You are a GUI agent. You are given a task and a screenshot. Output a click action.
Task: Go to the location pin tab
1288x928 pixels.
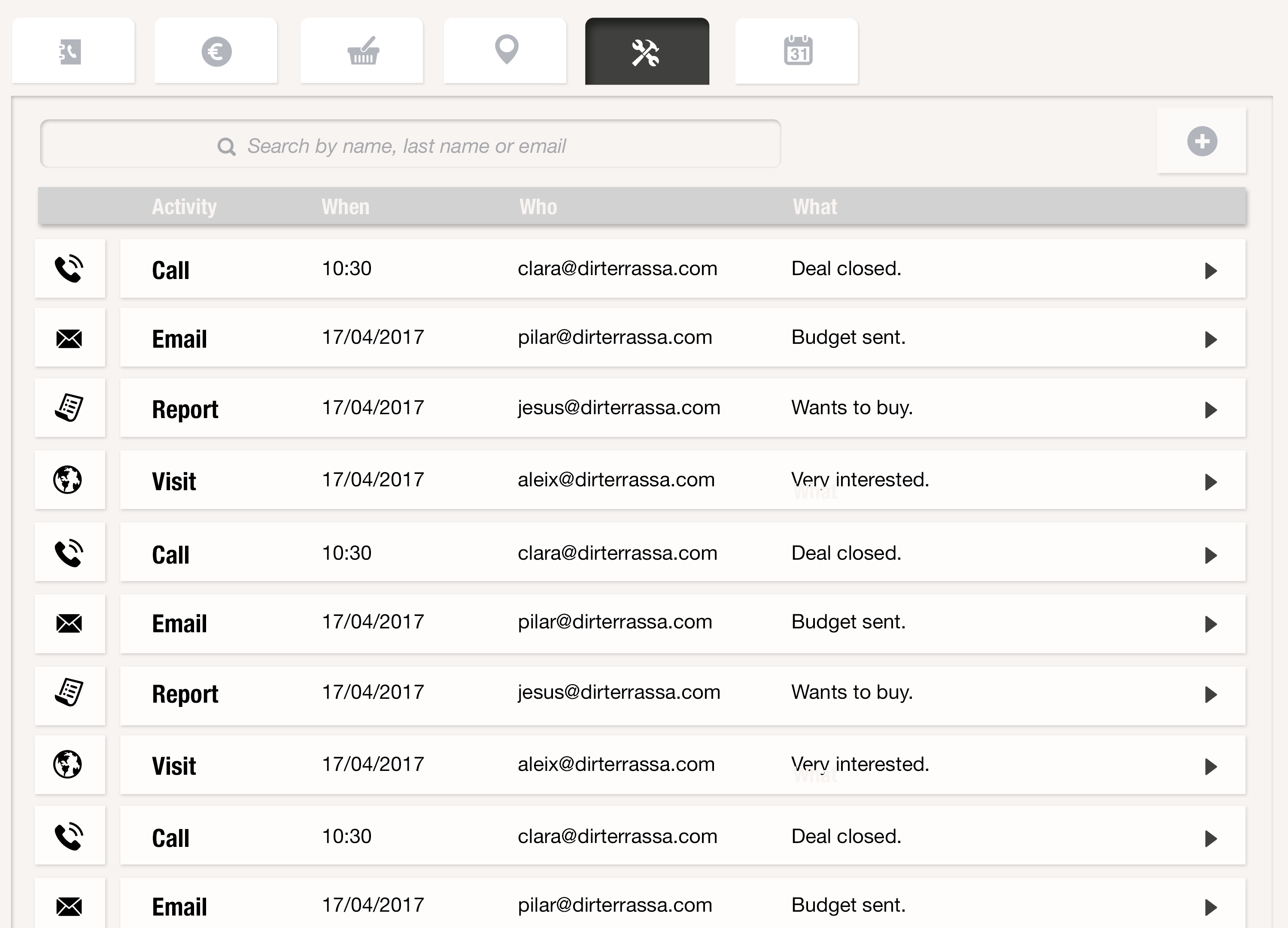pyautogui.click(x=505, y=51)
